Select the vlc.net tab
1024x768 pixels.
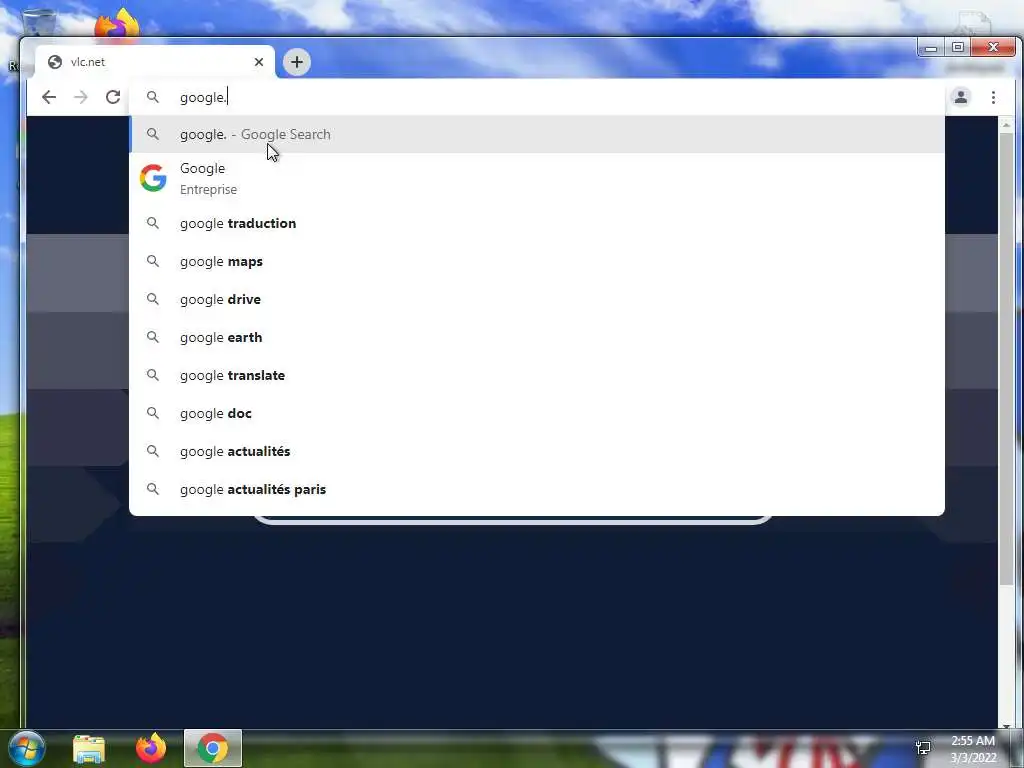click(x=155, y=62)
